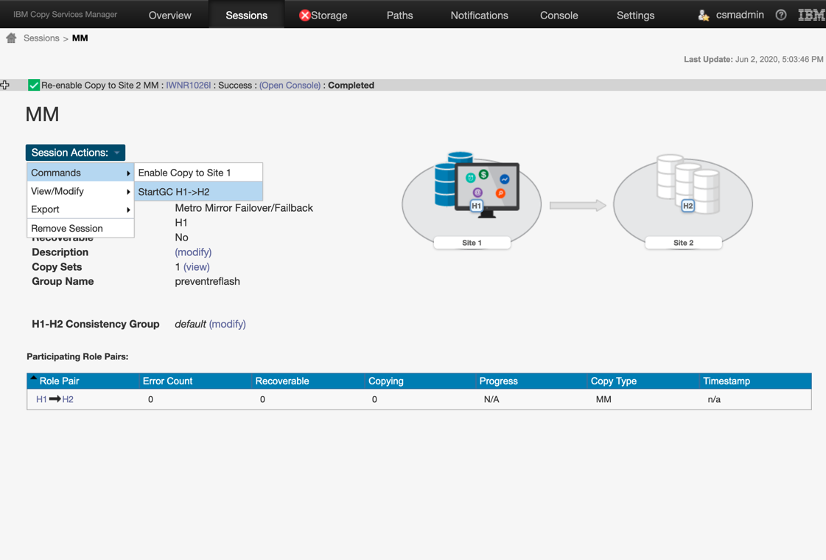Select the StartGC H1->H2 command
Viewport: 826px width, 560px height.
pos(199,192)
